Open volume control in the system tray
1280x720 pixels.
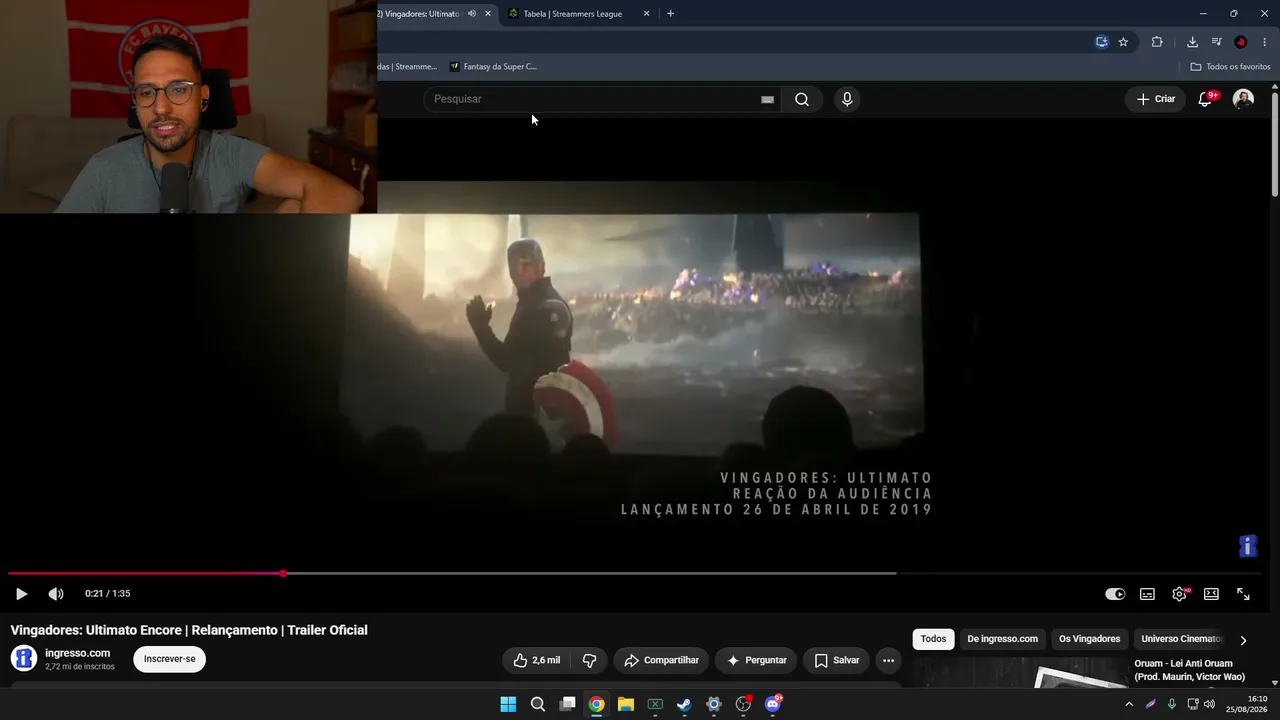coord(1209,704)
